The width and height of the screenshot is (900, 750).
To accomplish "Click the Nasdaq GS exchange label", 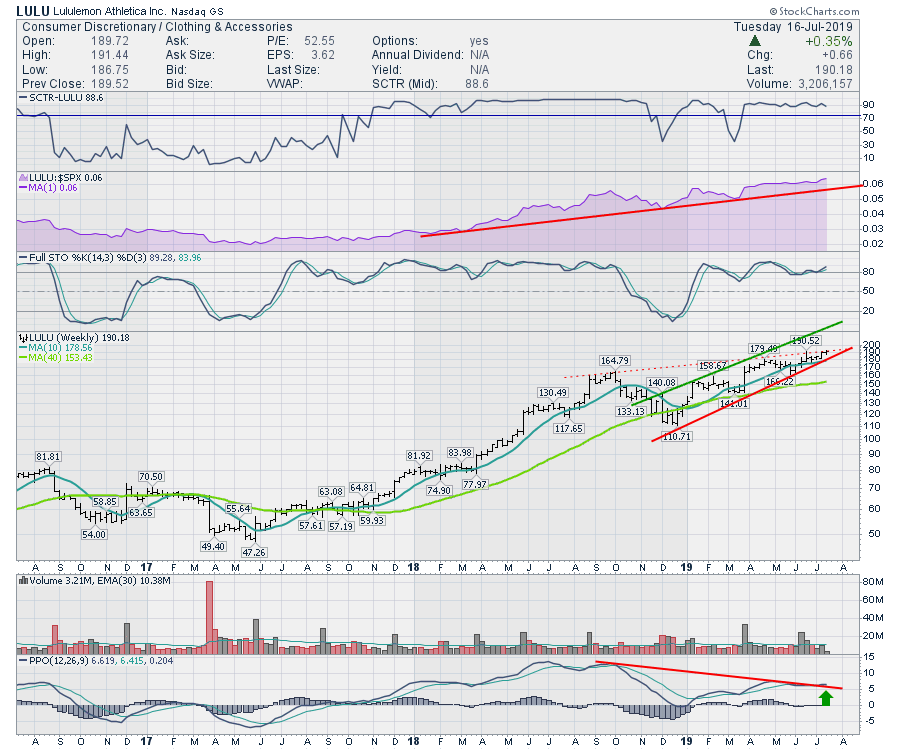I will [x=198, y=11].
